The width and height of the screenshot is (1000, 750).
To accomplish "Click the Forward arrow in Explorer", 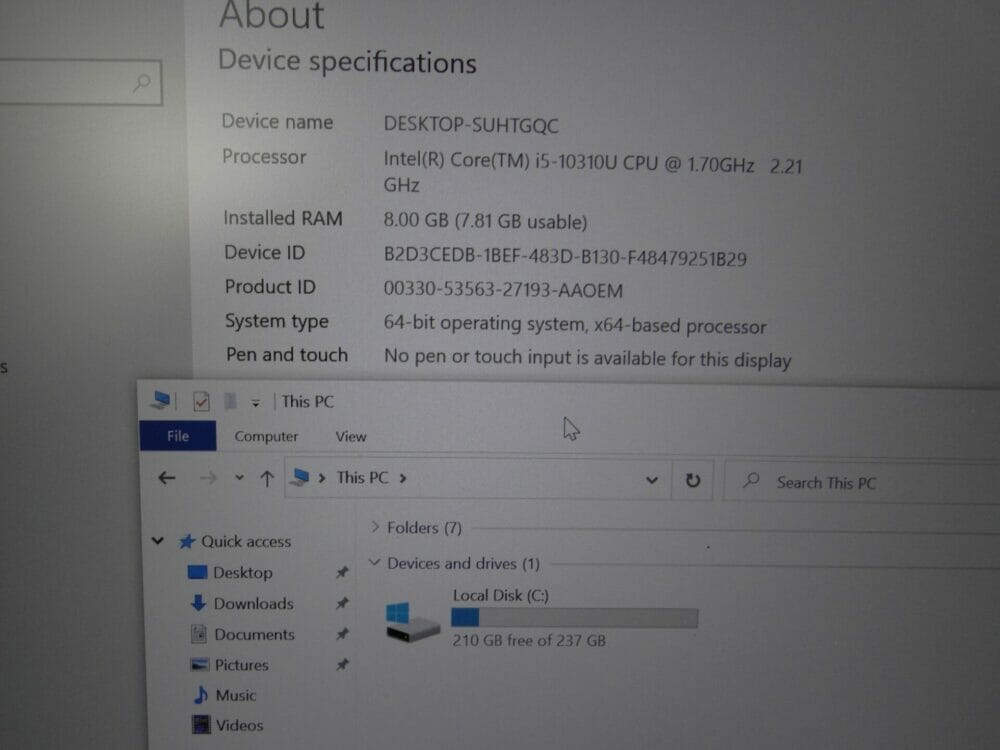I will click(208, 478).
